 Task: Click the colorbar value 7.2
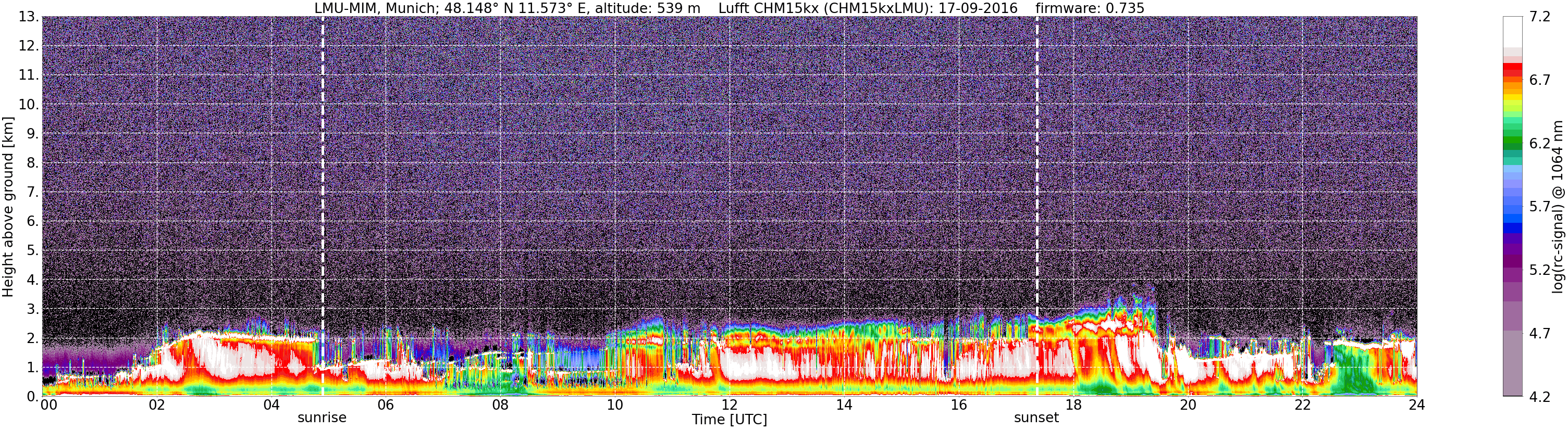coord(1540,17)
